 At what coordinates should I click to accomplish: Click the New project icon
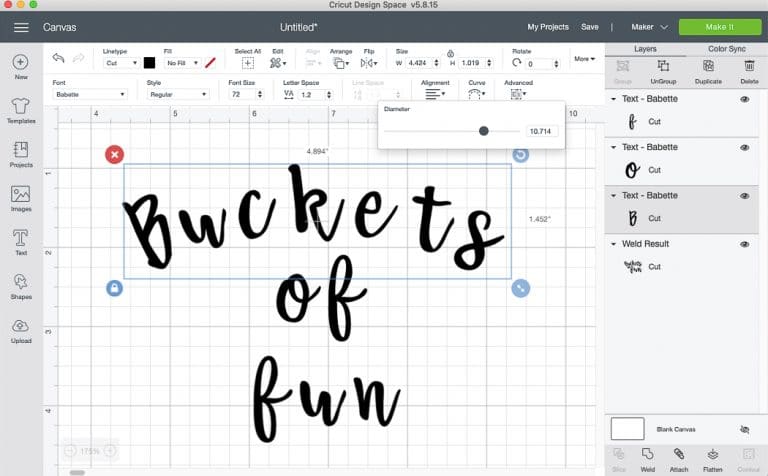tap(21, 63)
